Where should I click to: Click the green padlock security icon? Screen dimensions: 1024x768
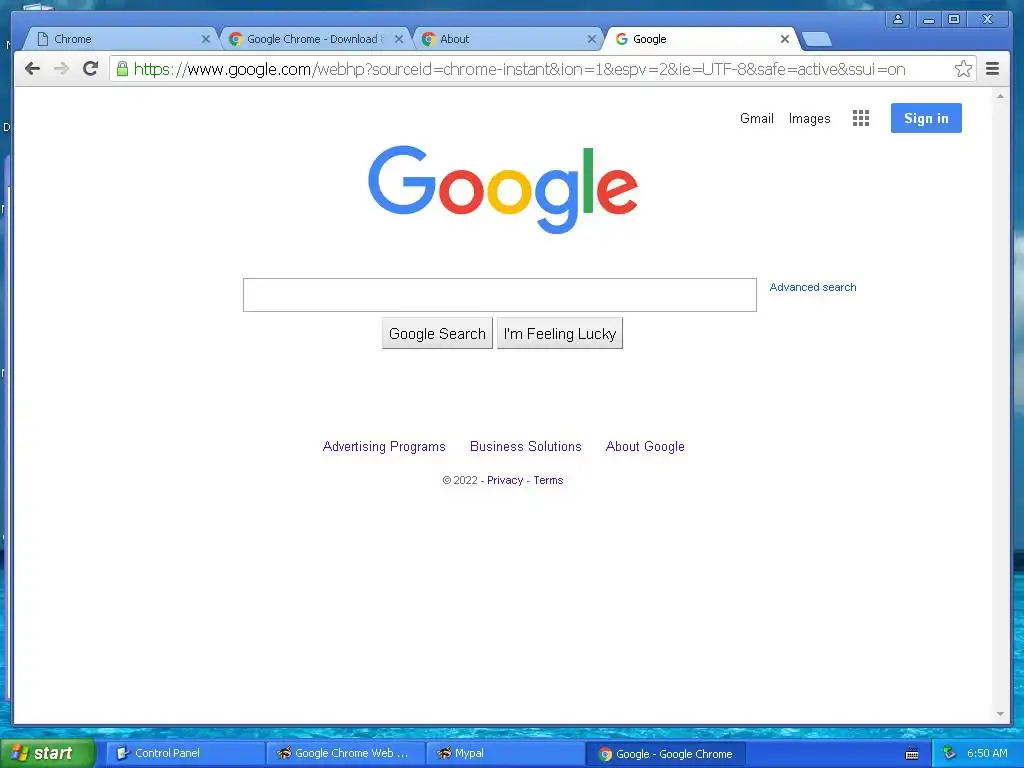[x=122, y=69]
